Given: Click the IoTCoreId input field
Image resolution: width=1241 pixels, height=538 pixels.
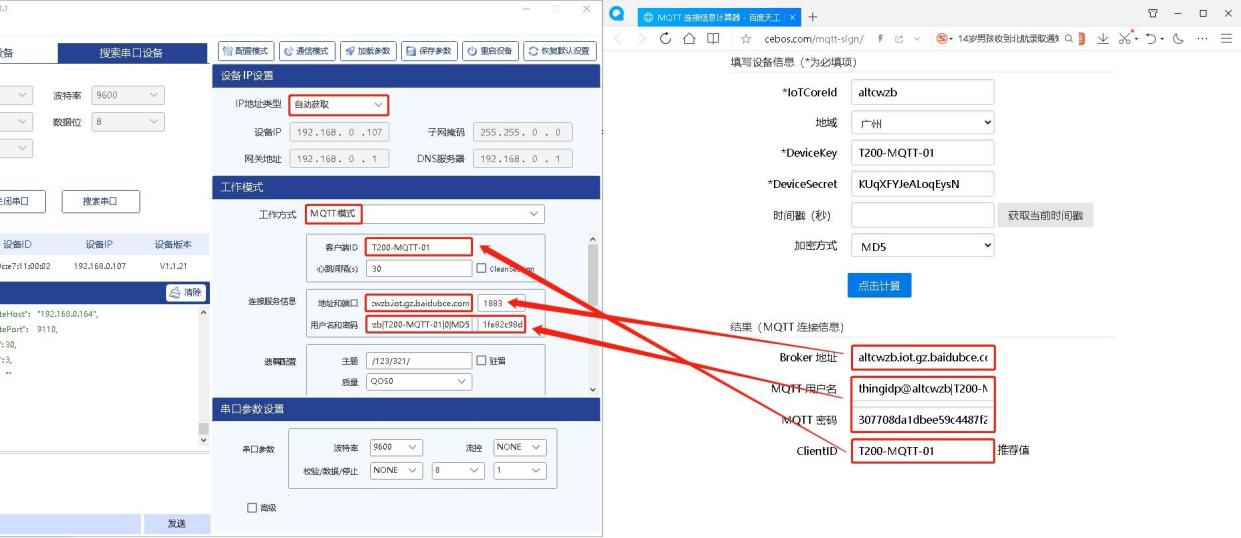Looking at the screenshot, I should (923, 92).
